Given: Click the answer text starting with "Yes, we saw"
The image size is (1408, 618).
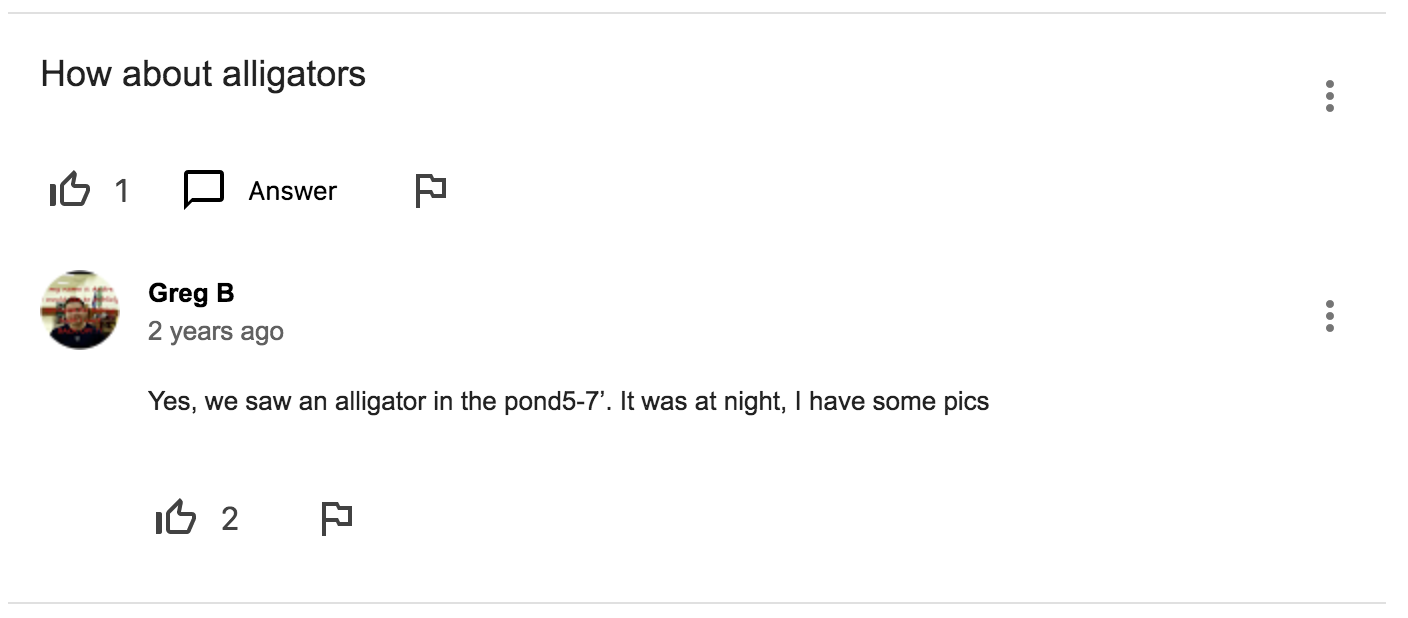Looking at the screenshot, I should pyautogui.click(x=568, y=402).
